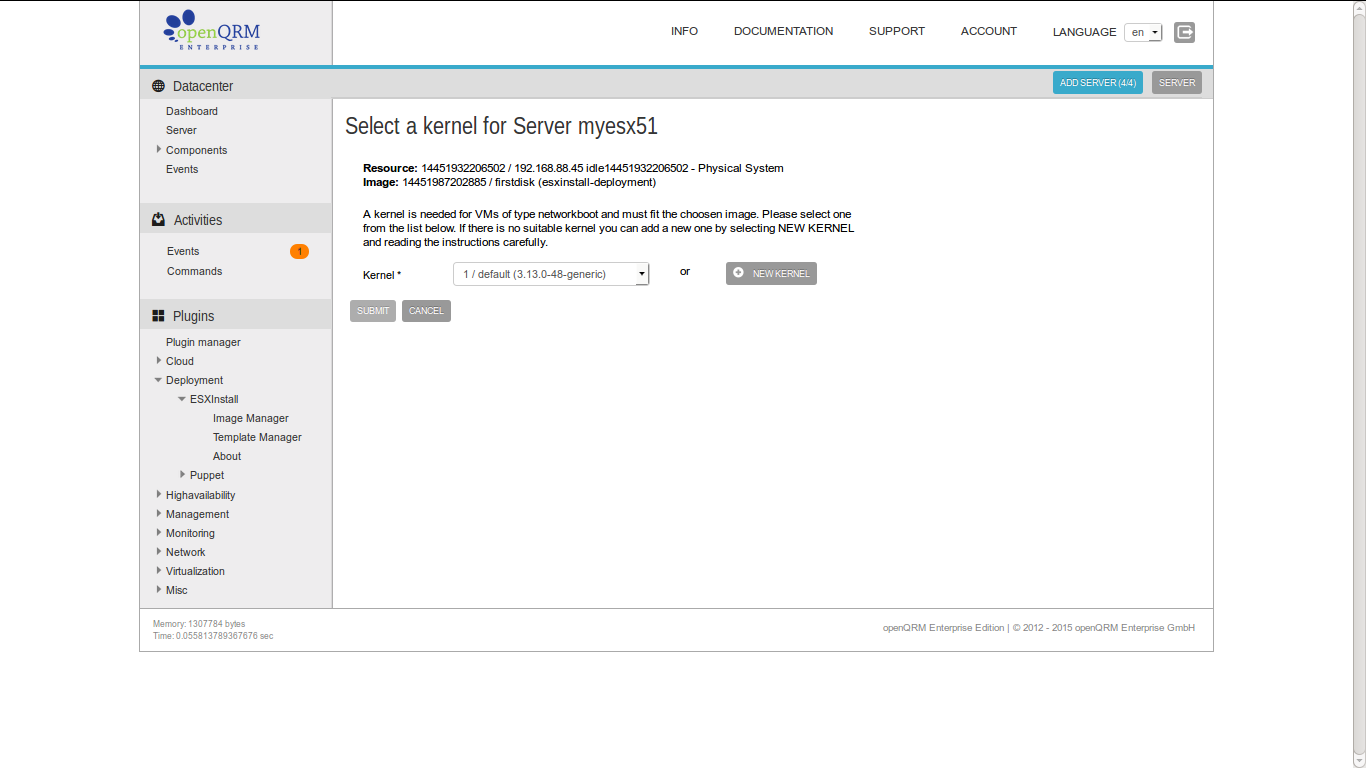Click the CANCEL button
This screenshot has height=768, width=1366.
[426, 311]
